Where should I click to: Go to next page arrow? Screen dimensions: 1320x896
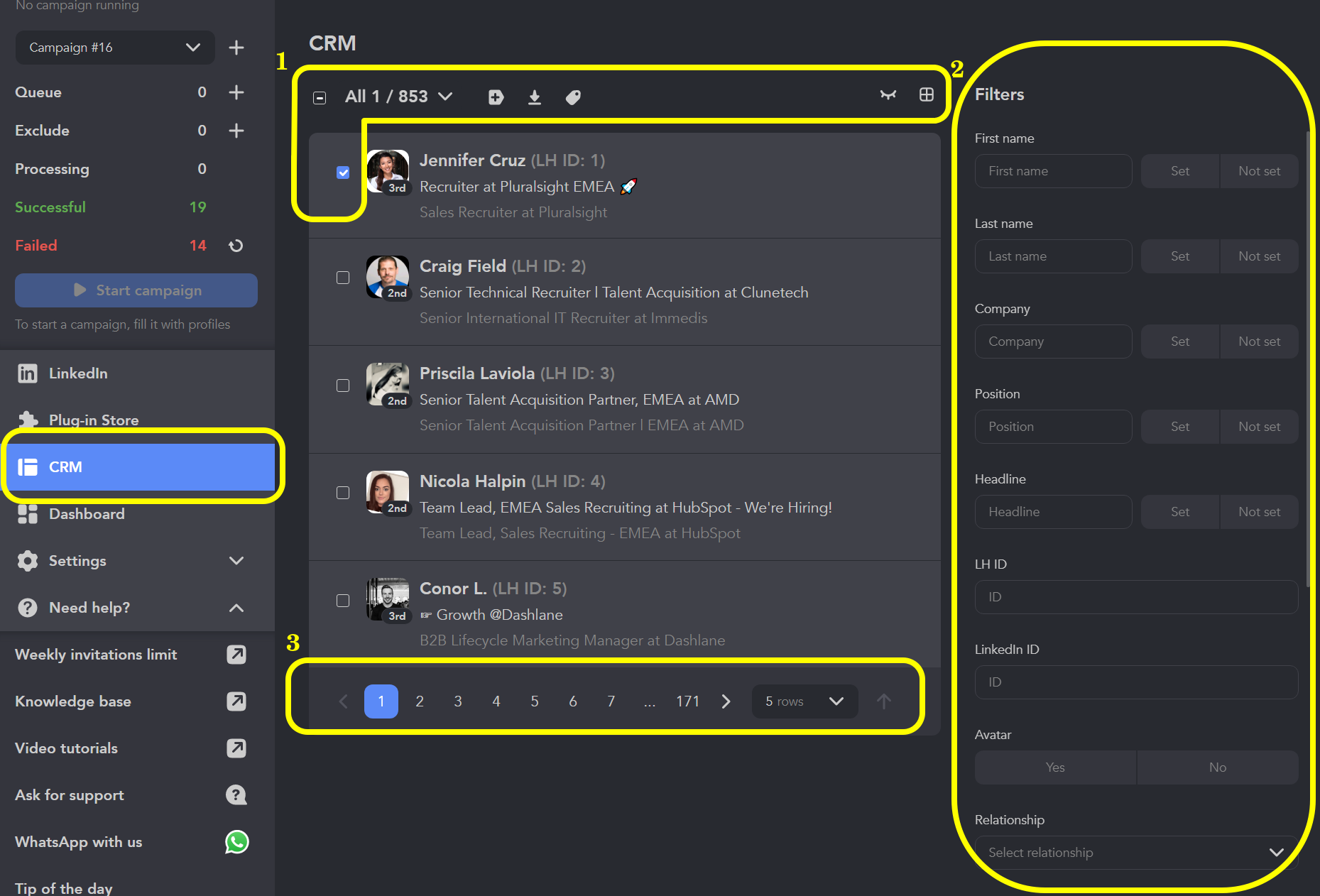pos(726,701)
